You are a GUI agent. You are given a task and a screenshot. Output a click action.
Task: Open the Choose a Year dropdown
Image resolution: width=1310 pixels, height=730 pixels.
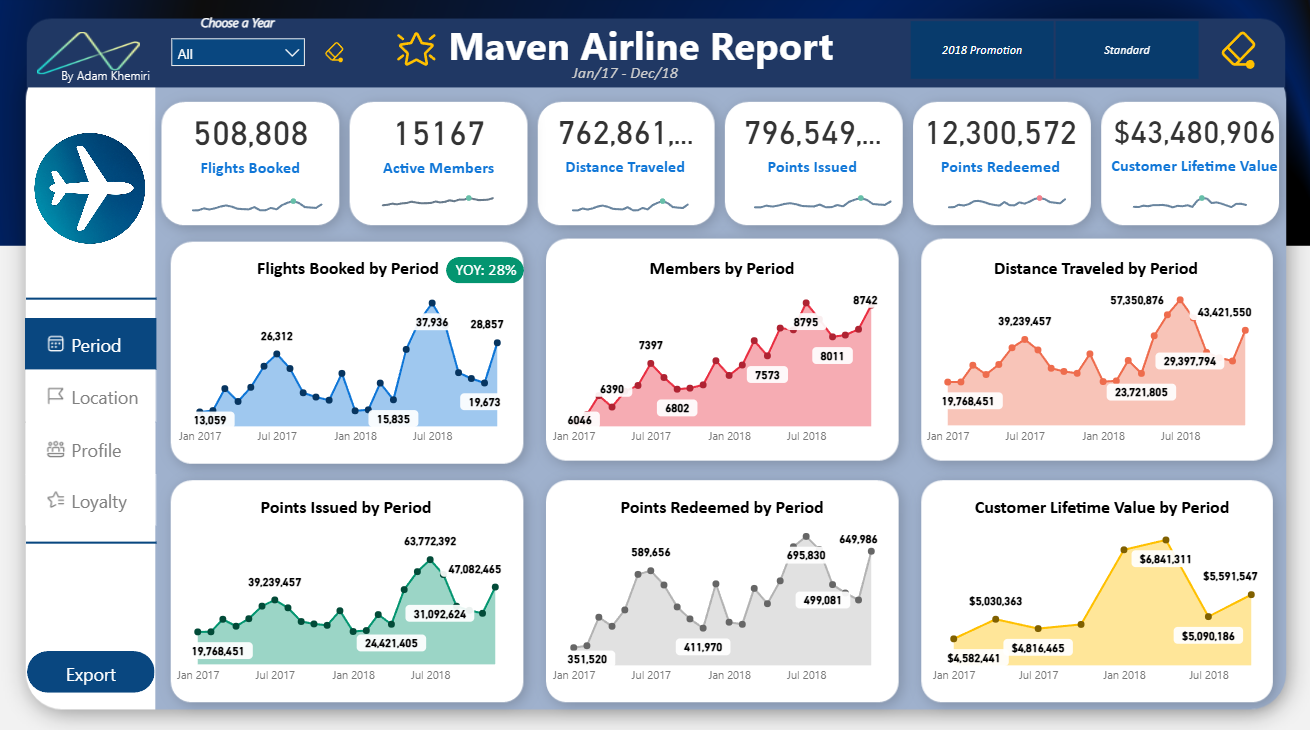(238, 53)
